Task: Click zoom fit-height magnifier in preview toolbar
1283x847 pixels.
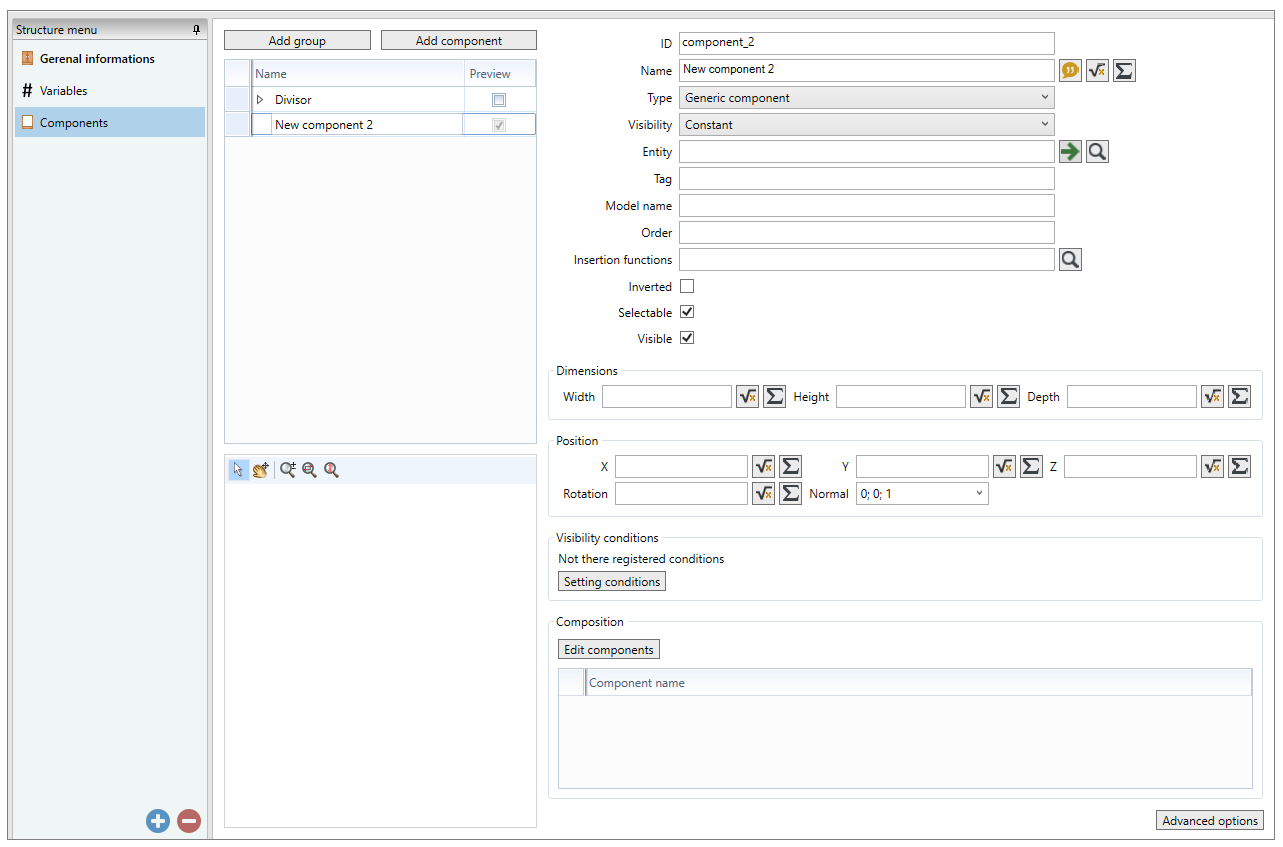Action: [x=331, y=470]
